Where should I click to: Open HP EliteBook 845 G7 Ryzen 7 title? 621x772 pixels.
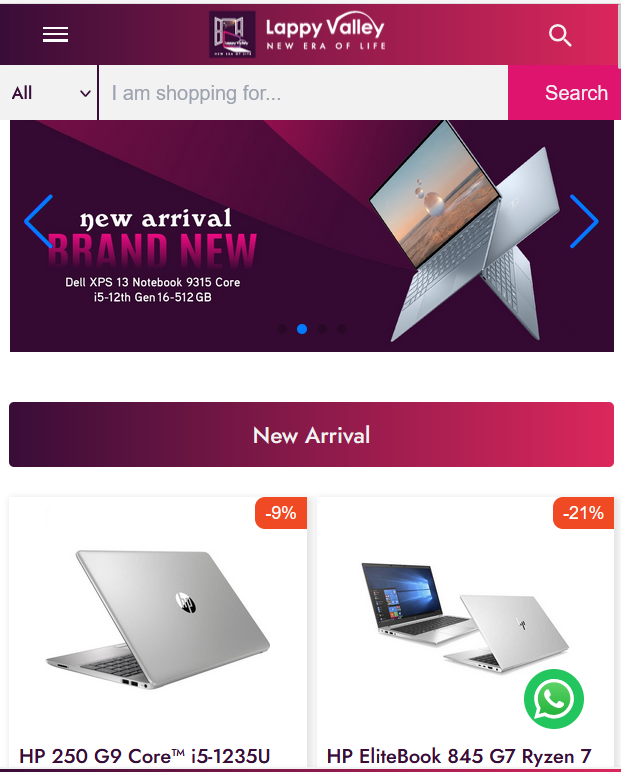[x=459, y=756]
